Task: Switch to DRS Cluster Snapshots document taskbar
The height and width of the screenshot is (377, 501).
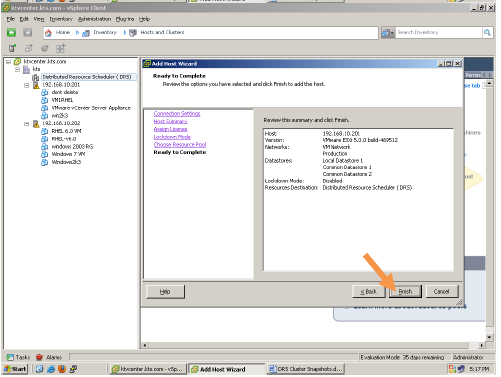Action: click(306, 369)
